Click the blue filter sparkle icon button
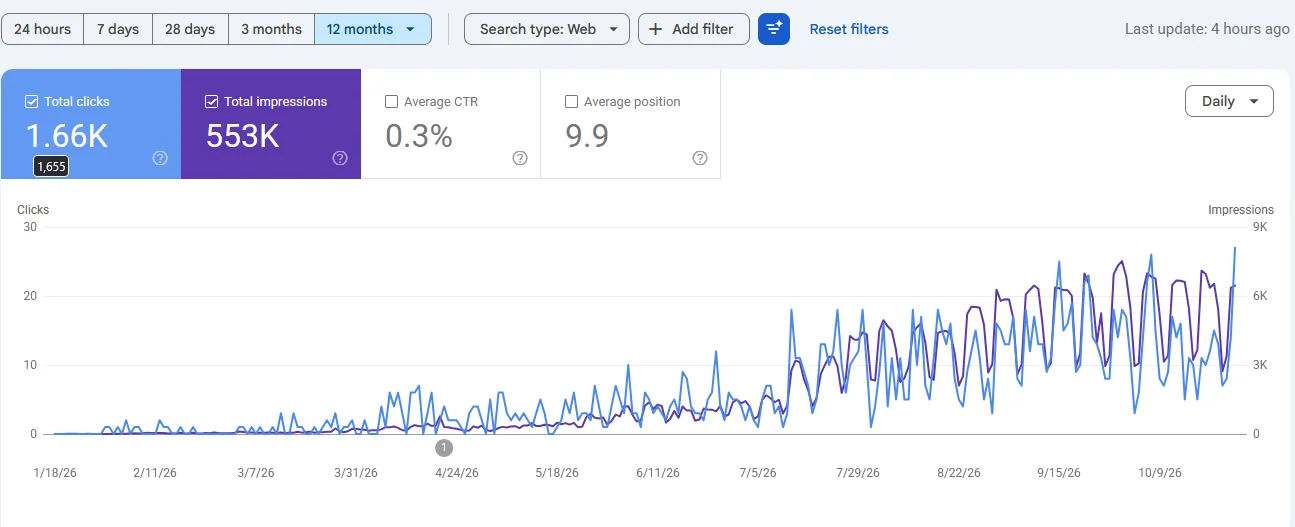The image size is (1295, 527). pyautogui.click(x=774, y=29)
